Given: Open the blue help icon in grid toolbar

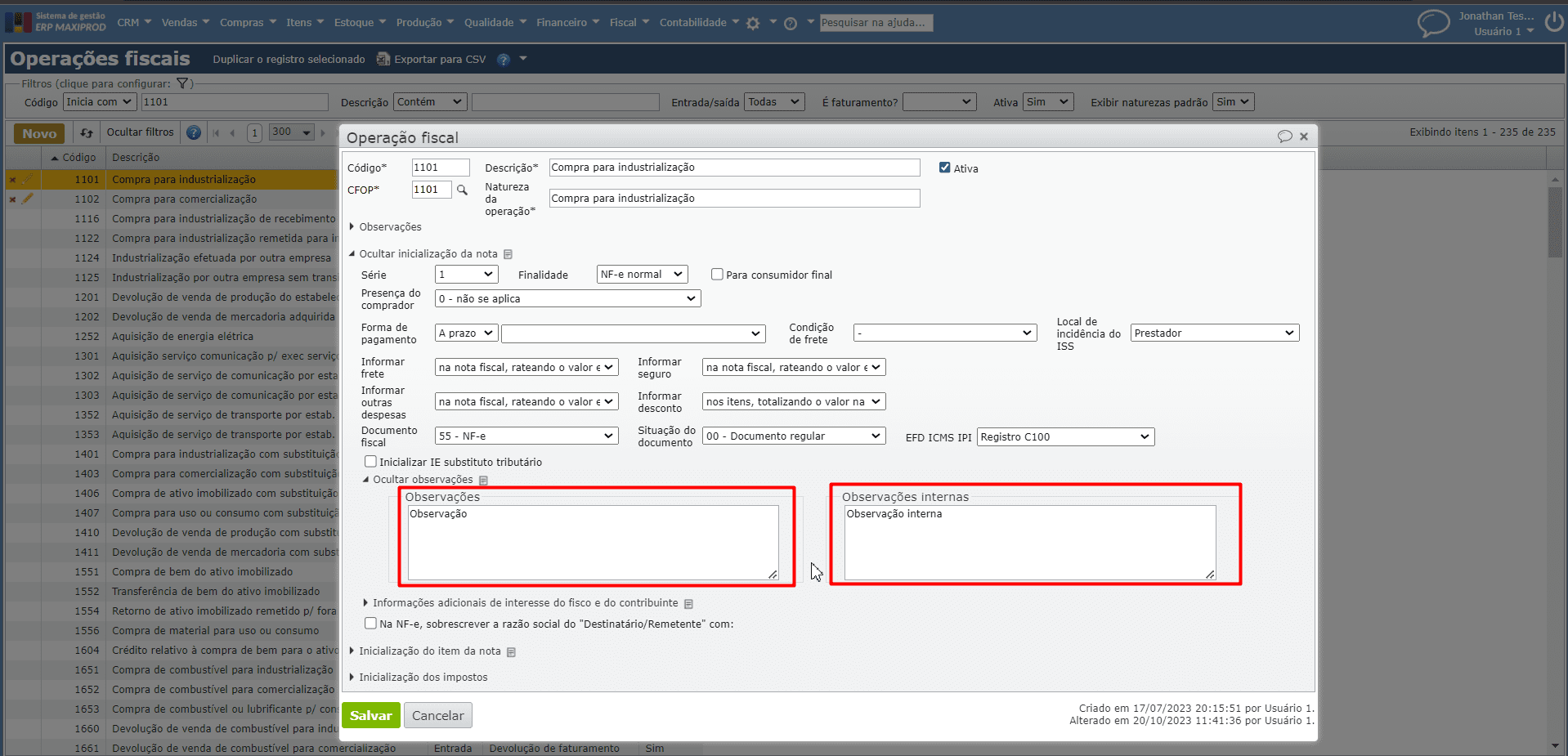Looking at the screenshot, I should 194,132.
